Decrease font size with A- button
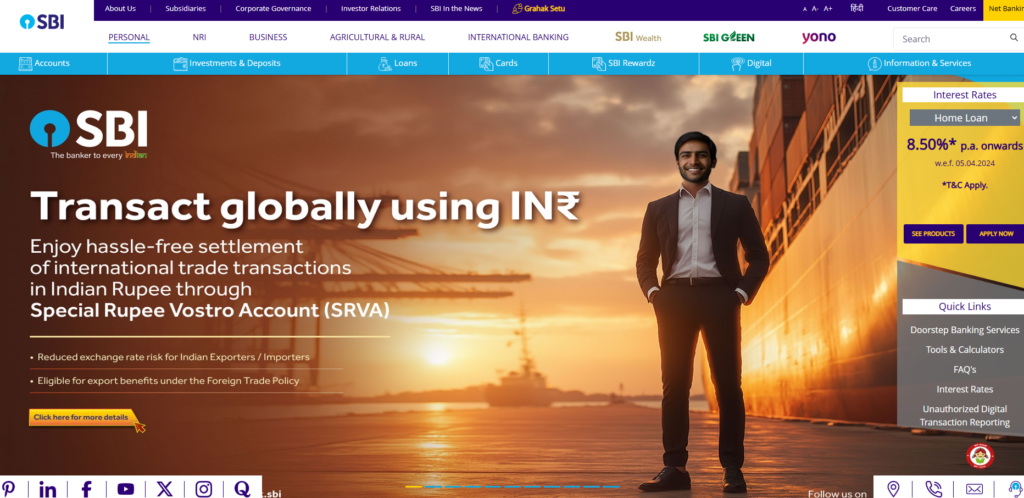The height and width of the screenshot is (498, 1024). point(815,9)
